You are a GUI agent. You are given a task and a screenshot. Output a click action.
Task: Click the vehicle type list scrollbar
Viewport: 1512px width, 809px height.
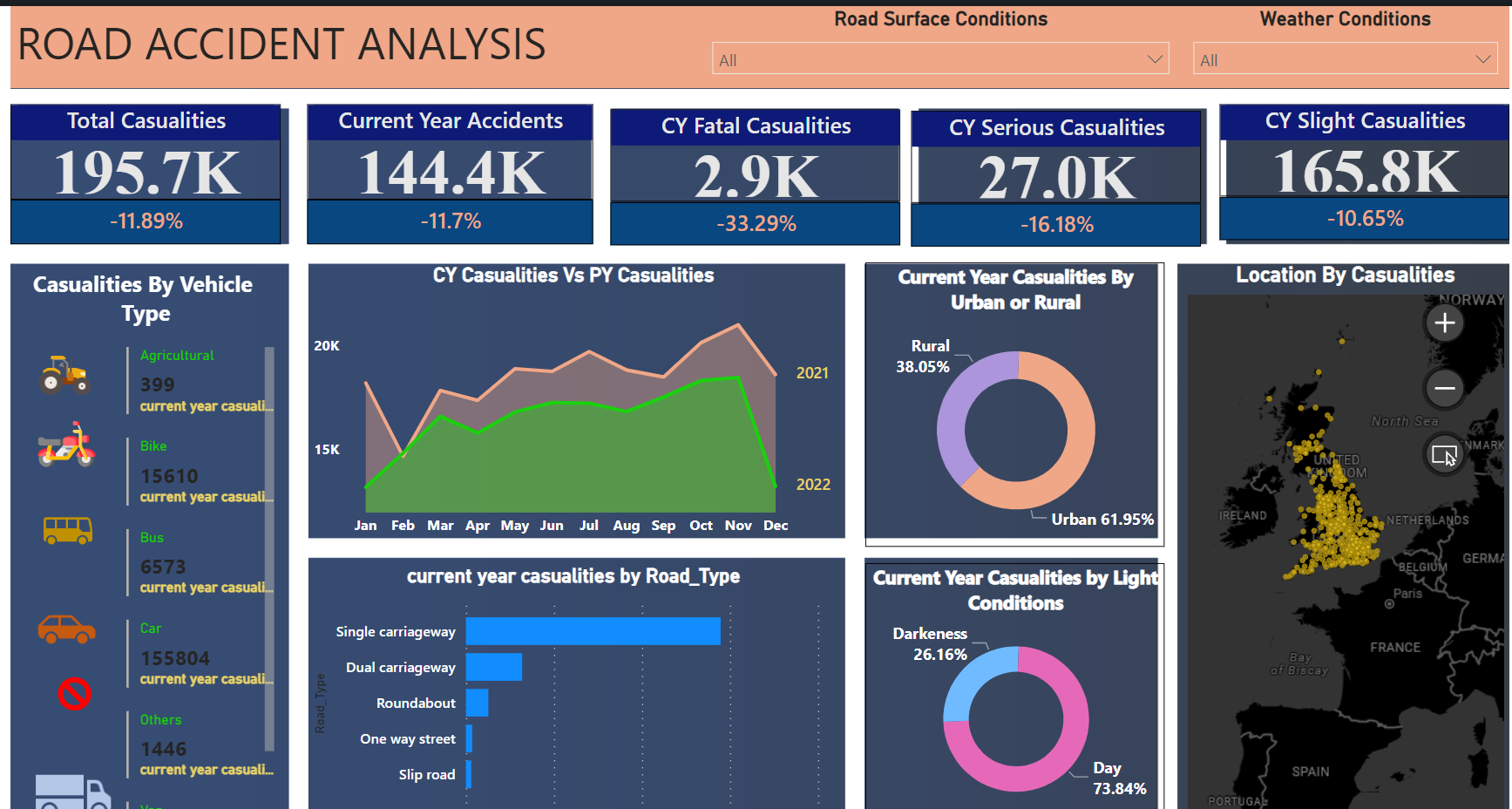pos(269,549)
